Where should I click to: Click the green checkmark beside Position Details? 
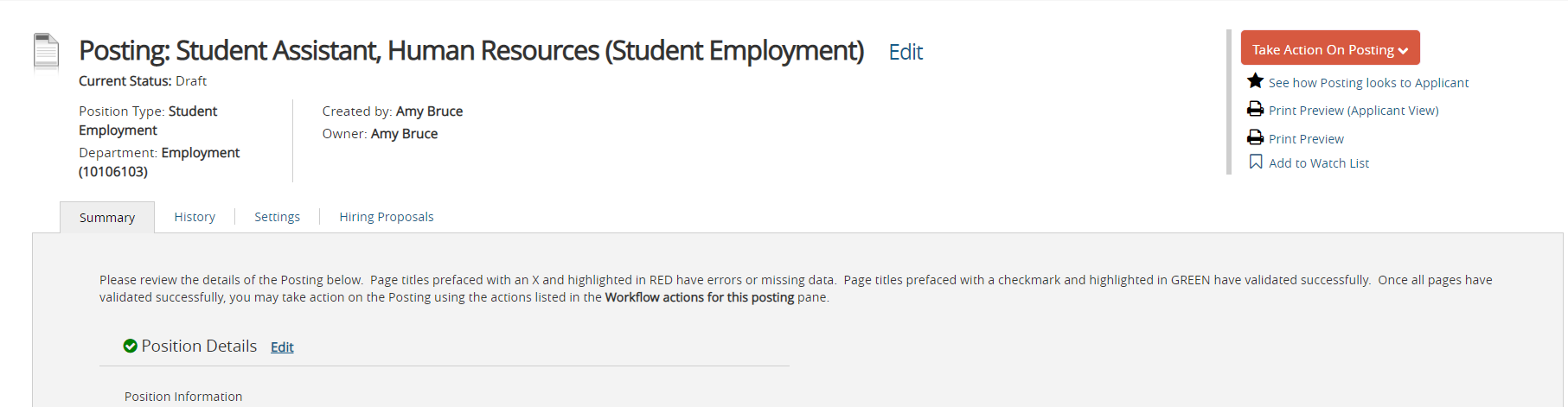(x=131, y=346)
